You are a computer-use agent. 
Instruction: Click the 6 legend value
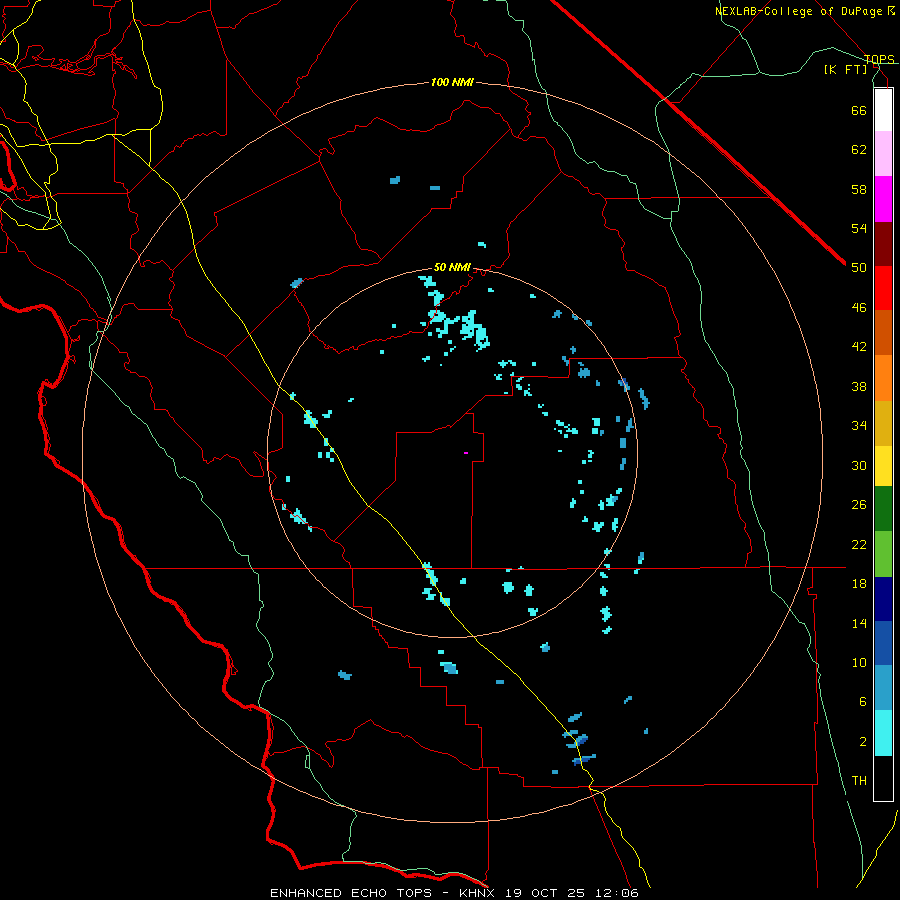tap(863, 702)
